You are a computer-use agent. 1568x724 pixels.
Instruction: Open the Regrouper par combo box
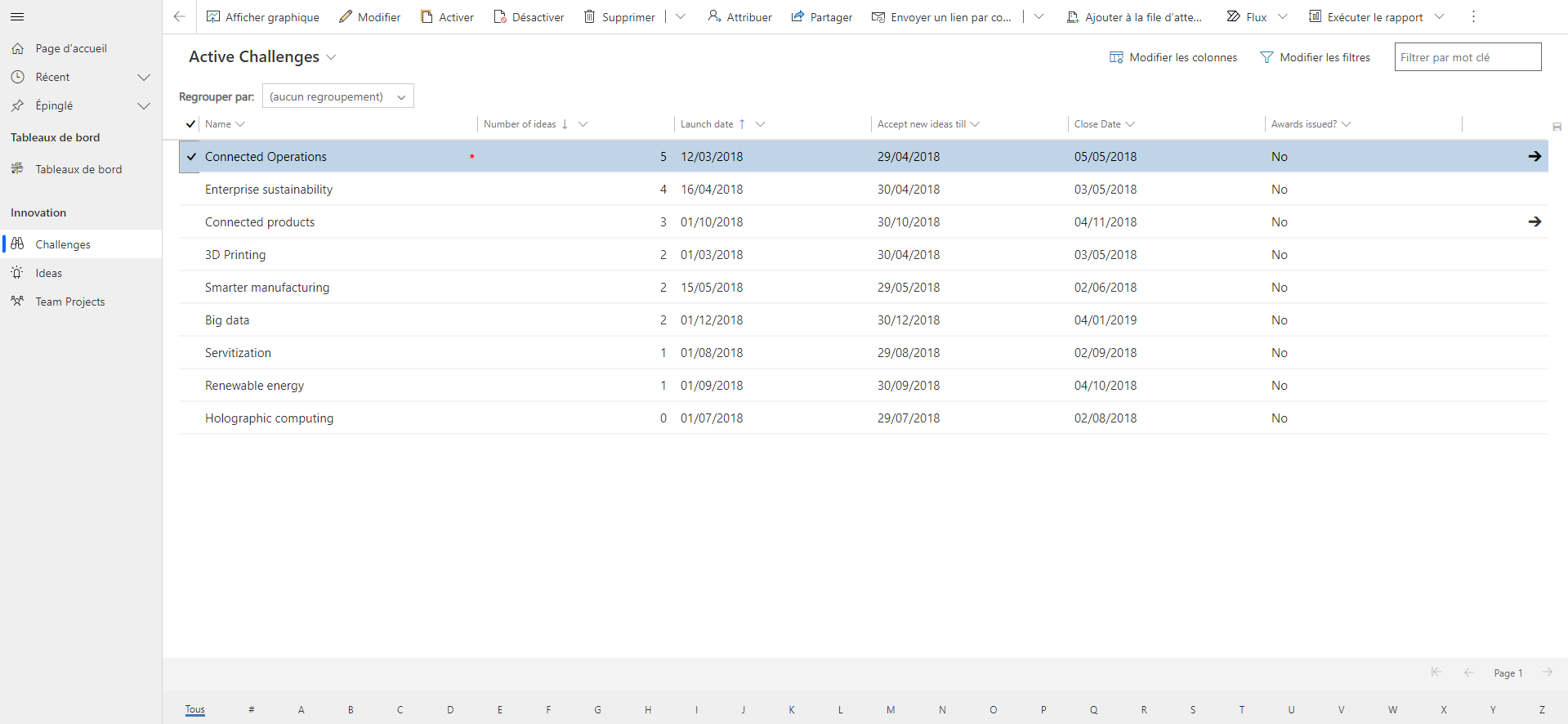point(337,96)
